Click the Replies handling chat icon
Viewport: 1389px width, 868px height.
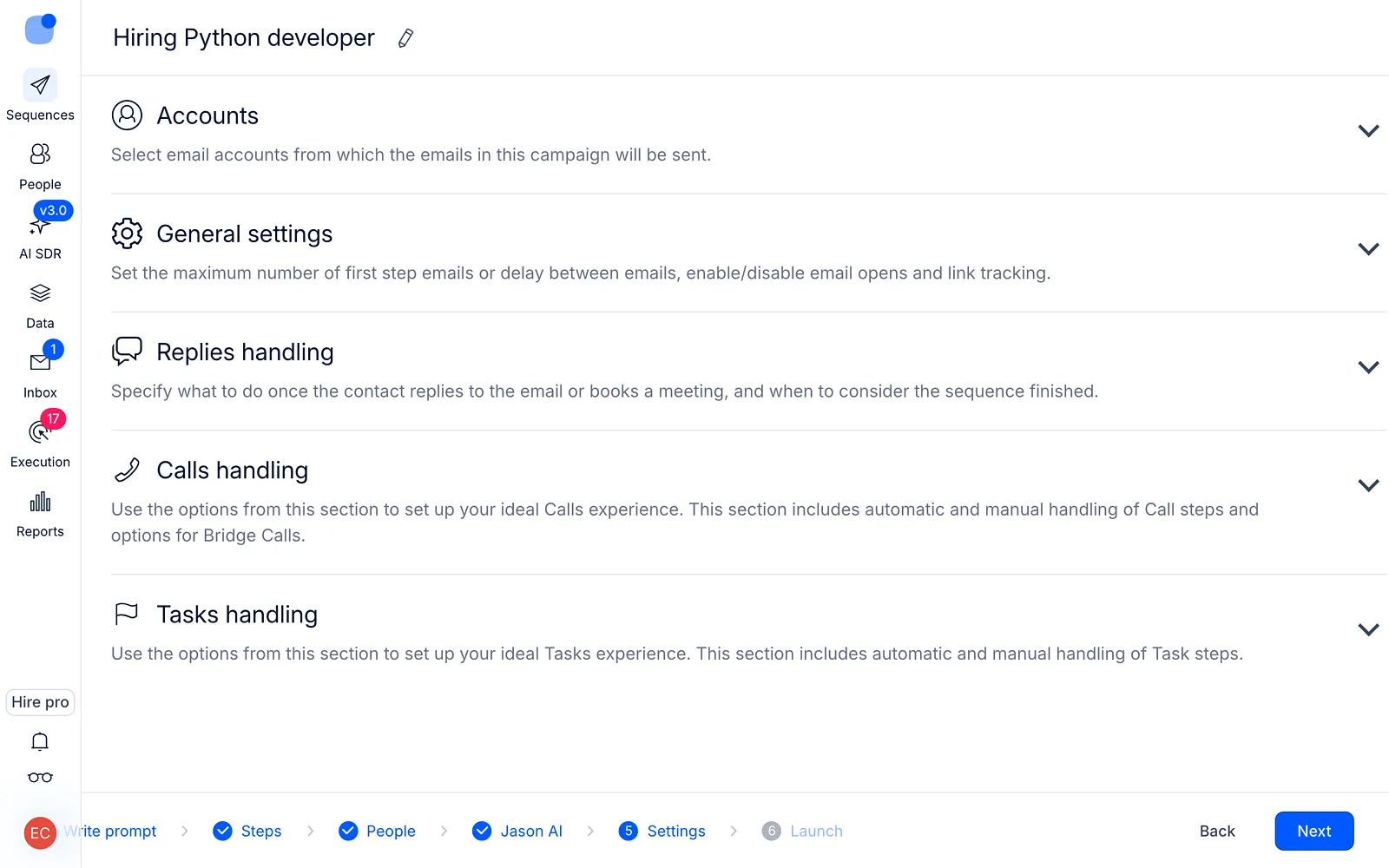click(127, 351)
